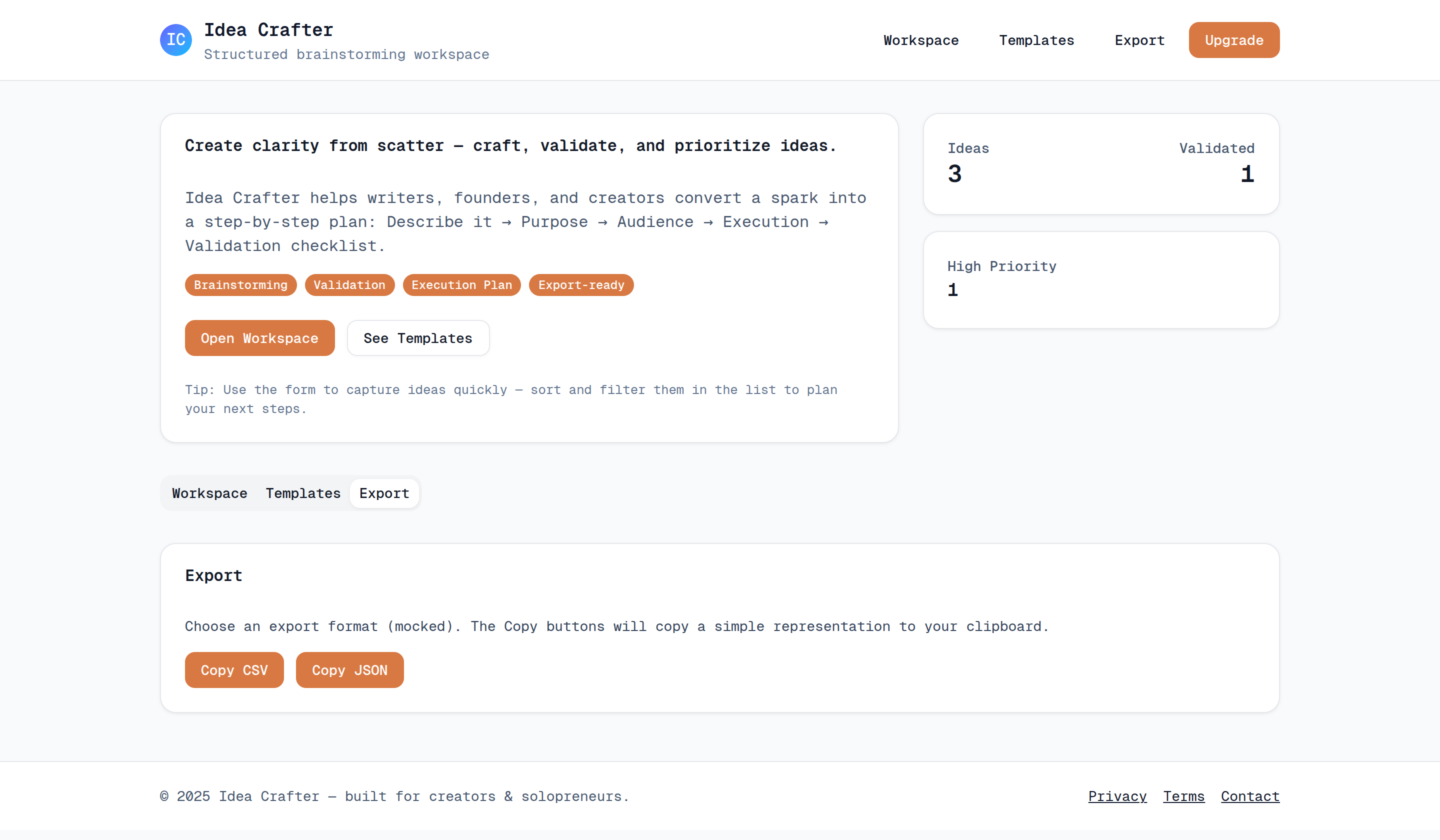Switch to the Templates tab
Image resolution: width=1440 pixels, height=840 pixels.
303,493
